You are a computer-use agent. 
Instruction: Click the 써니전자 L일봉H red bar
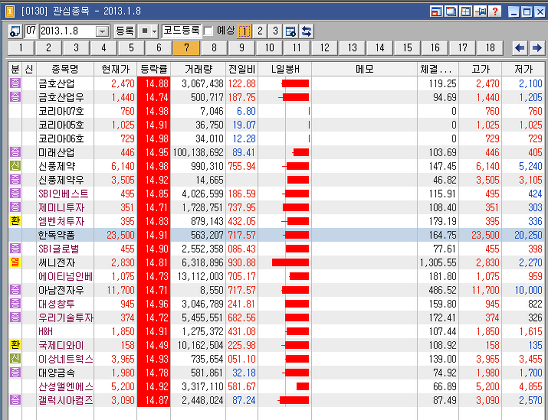(x=290, y=262)
